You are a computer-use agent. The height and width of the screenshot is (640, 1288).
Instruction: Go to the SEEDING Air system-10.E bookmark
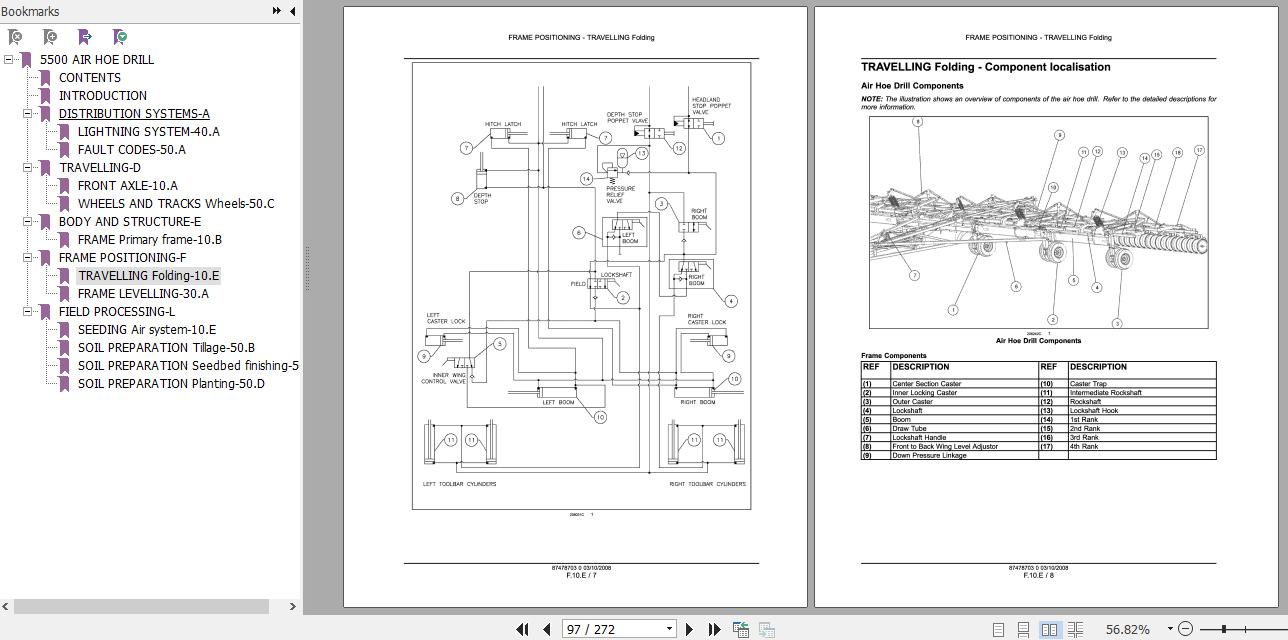pos(149,329)
